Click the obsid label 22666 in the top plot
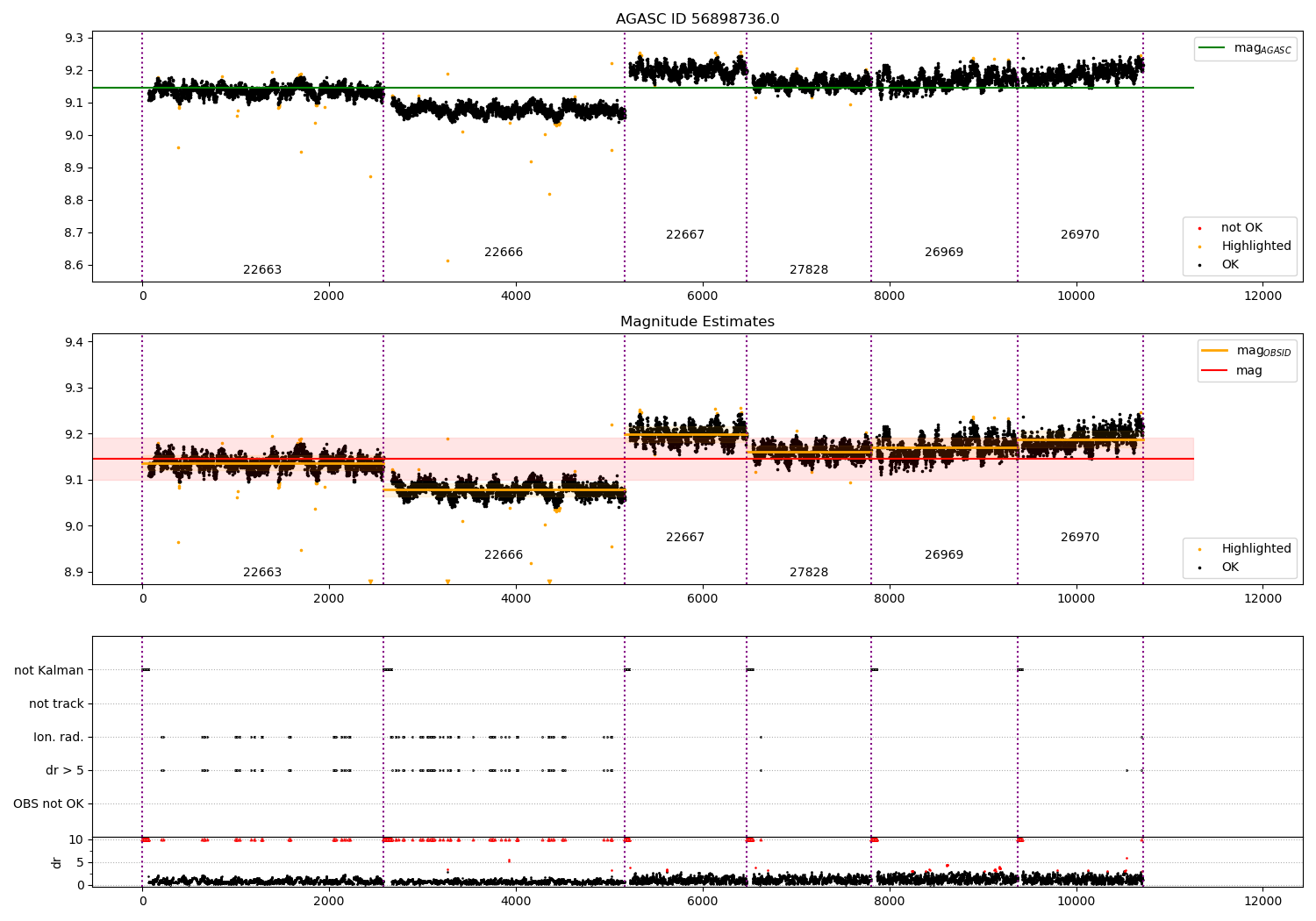 click(x=504, y=253)
